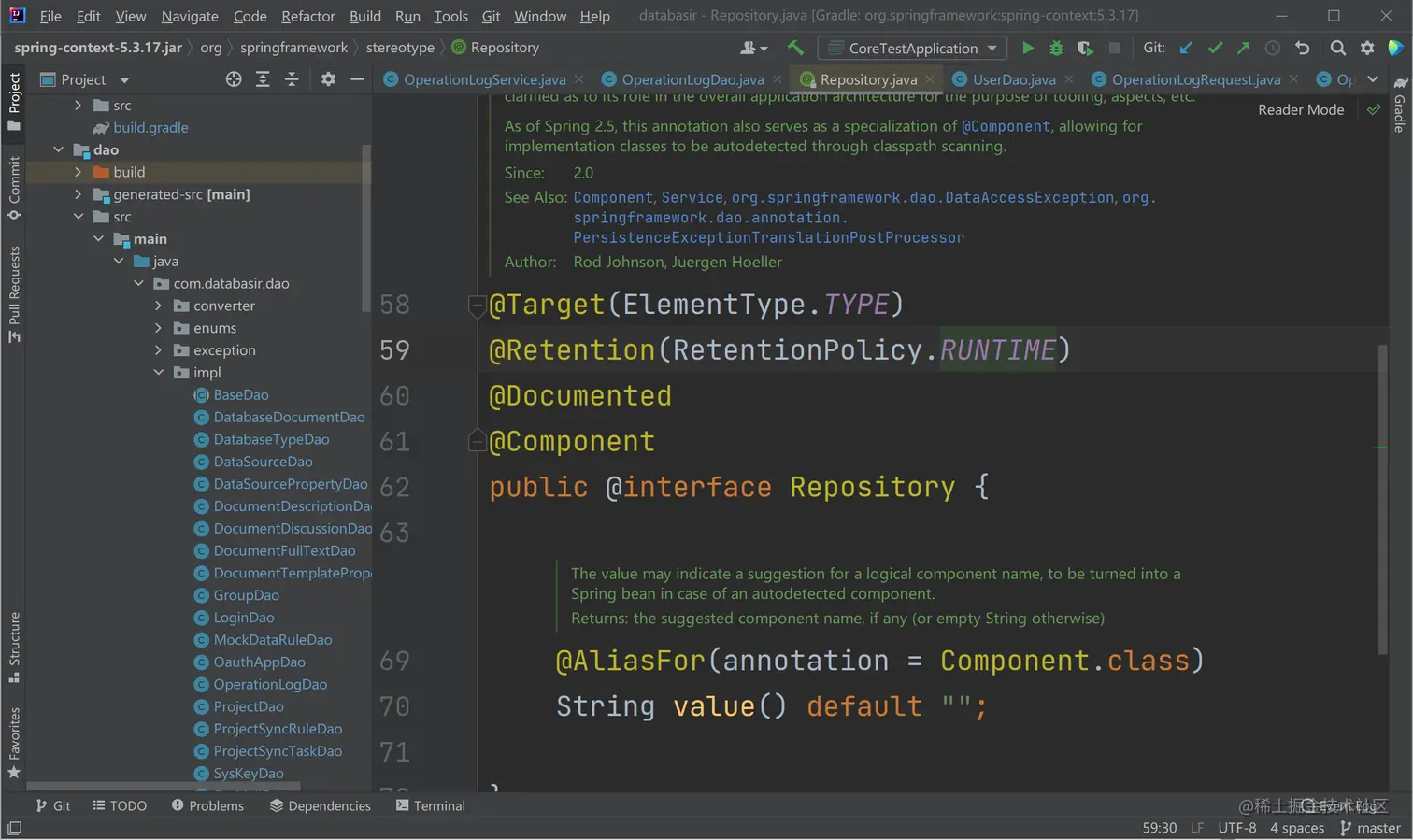1413x840 pixels.
Task: Run with coverage icon in toolbar
Action: (x=1085, y=48)
